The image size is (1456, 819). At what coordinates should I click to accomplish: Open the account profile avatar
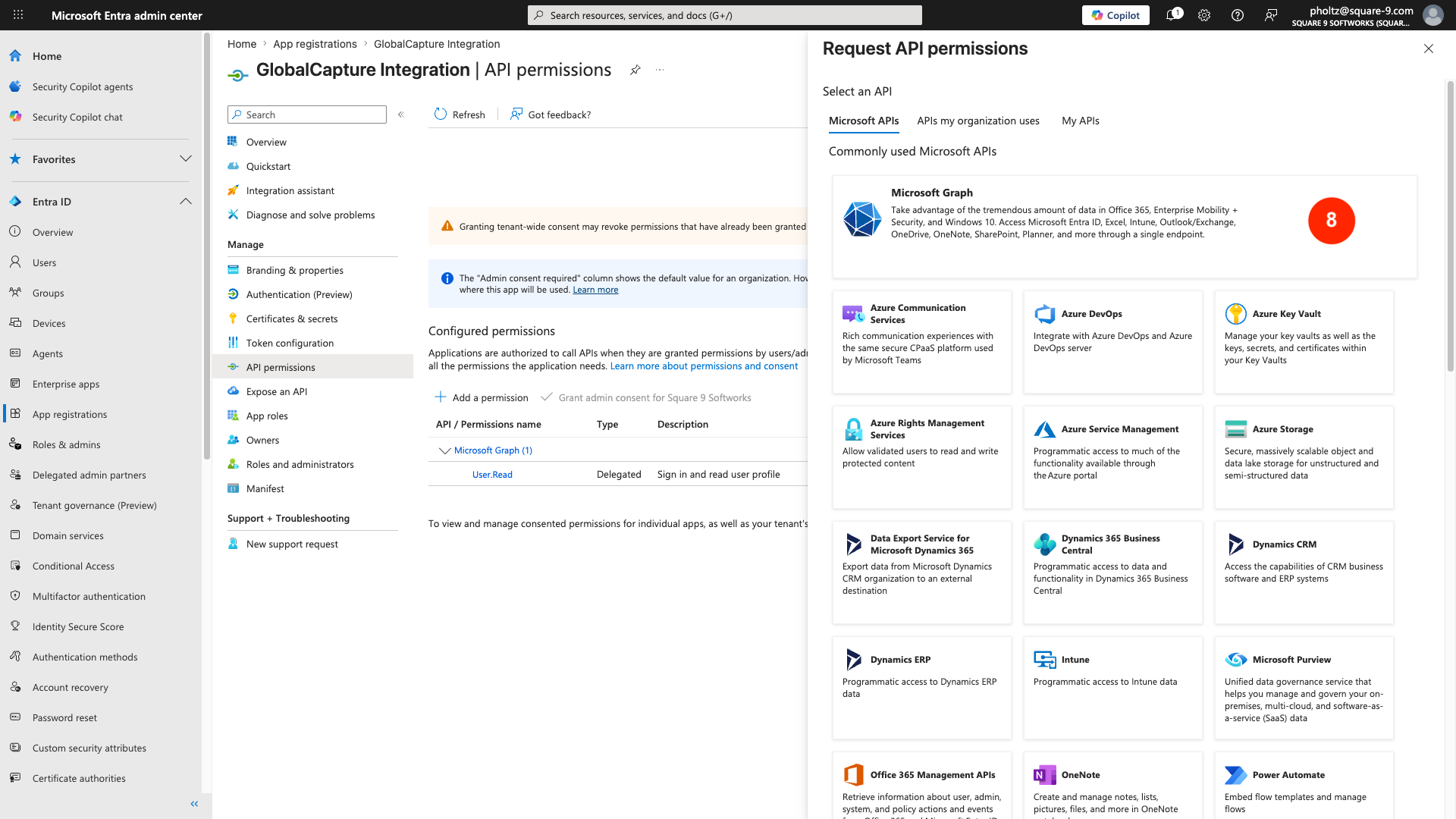coord(1432,15)
